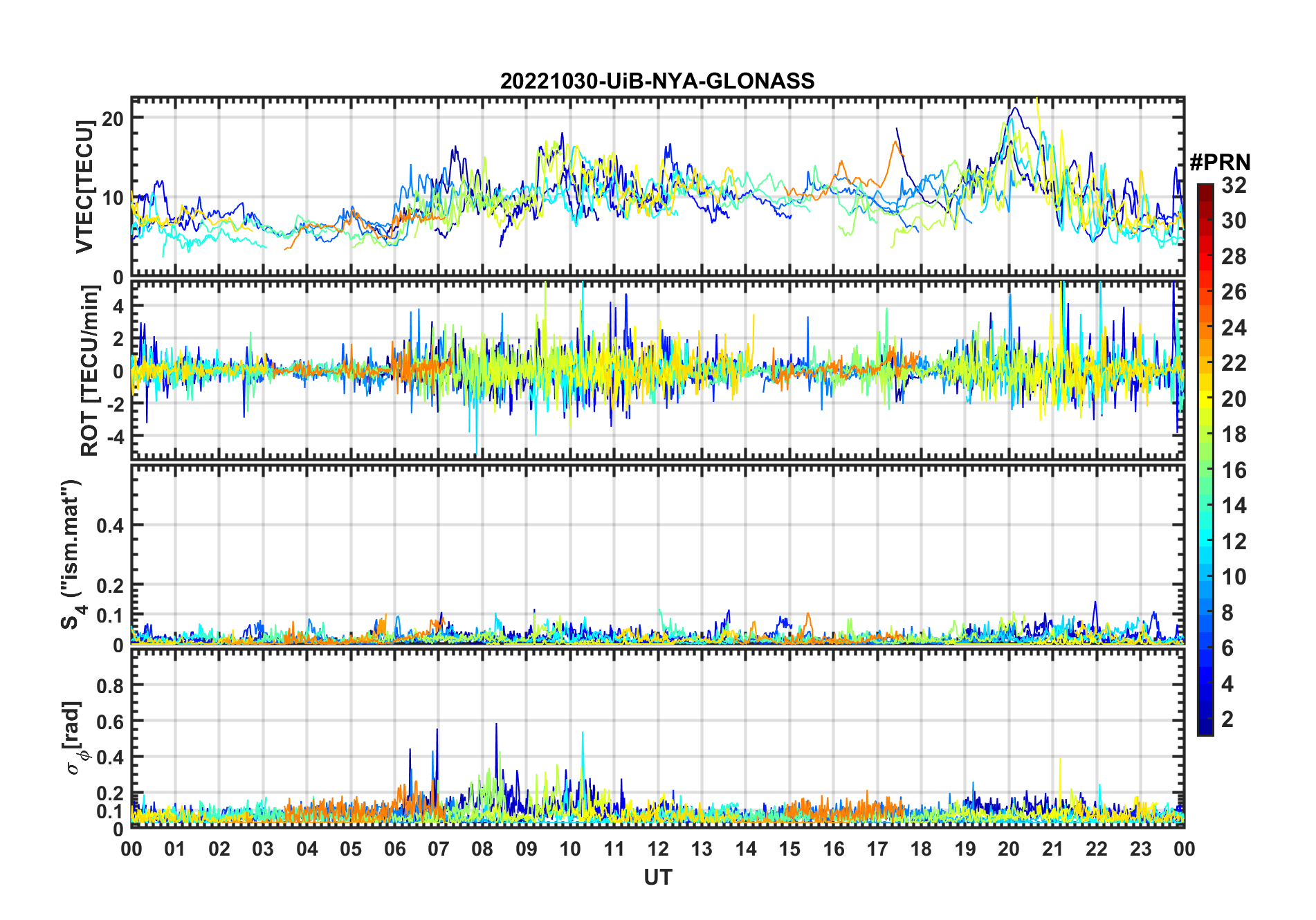Click x-axis tick label 03
This screenshot has width=1316, height=920.
263,849
